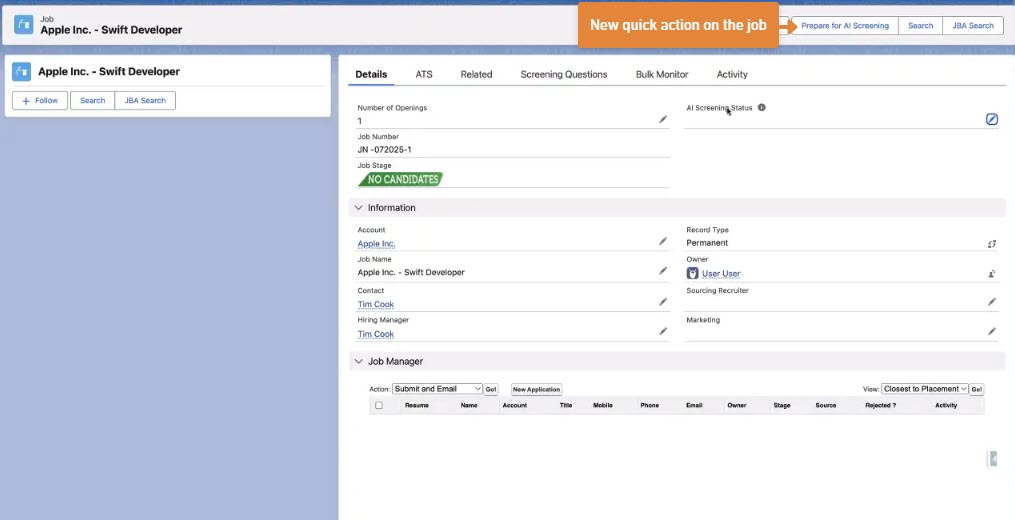
Task: Click the Job record icon in header
Action: click(23, 25)
